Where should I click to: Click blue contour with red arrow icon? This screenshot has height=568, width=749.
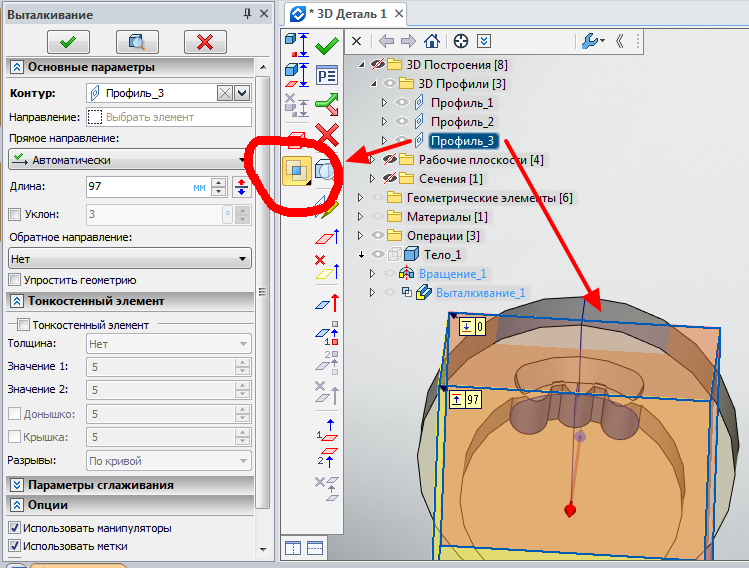click(328, 303)
